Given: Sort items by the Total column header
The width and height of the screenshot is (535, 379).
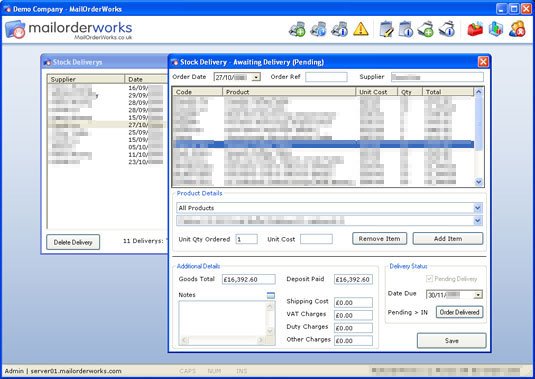Looking at the screenshot, I should 448,92.
